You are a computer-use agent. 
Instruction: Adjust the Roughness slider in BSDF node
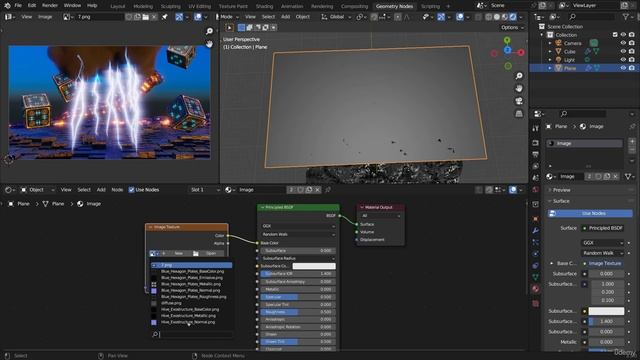[x=298, y=312]
